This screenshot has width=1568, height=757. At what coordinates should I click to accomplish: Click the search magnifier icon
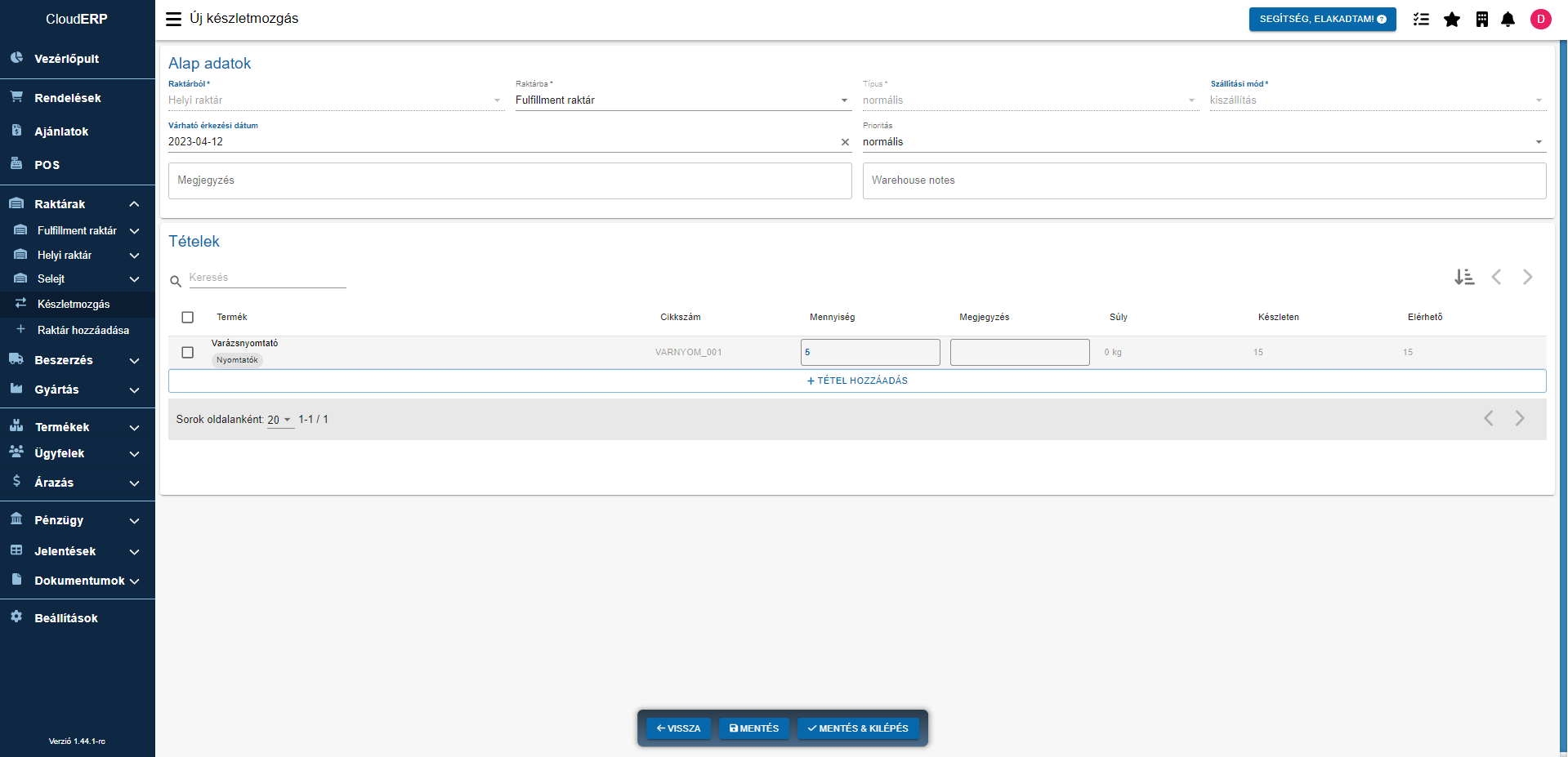pyautogui.click(x=176, y=282)
